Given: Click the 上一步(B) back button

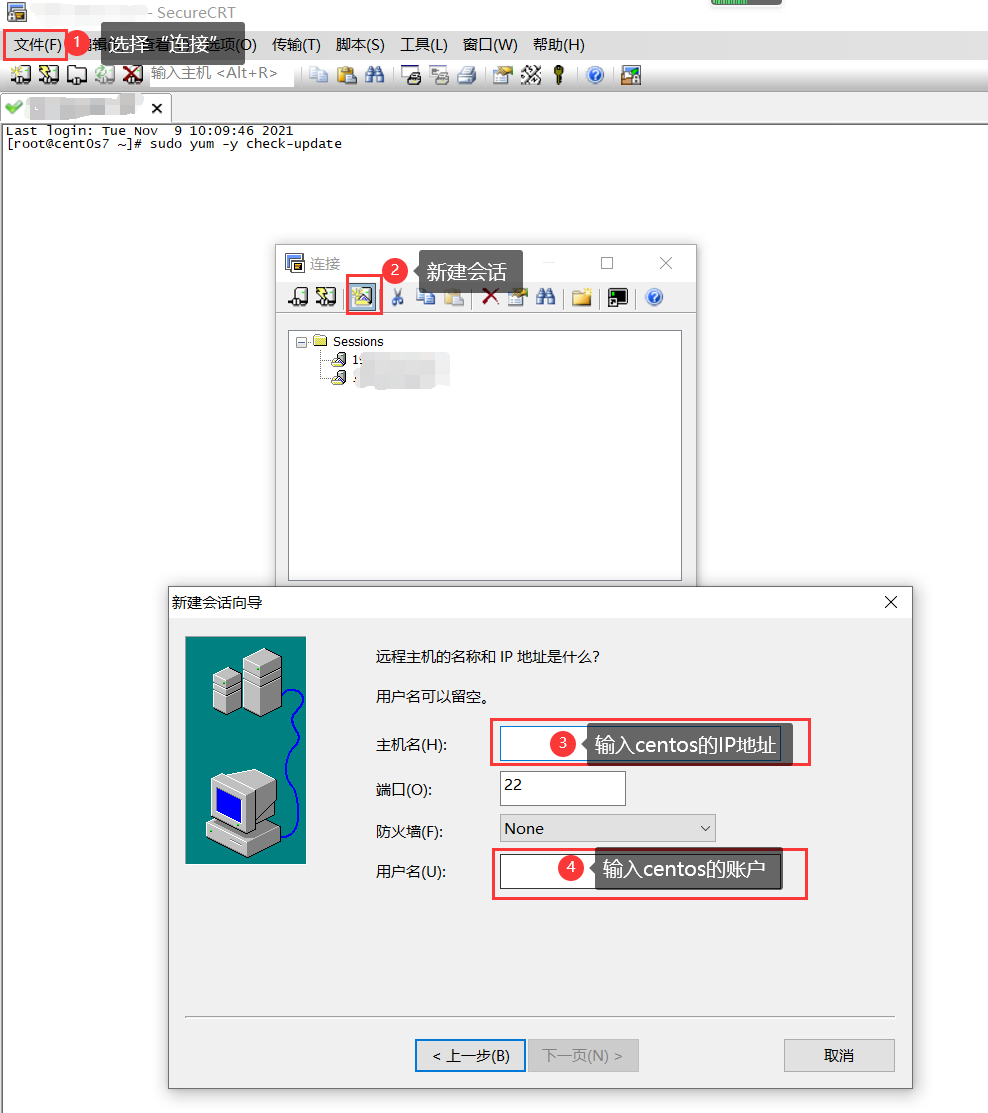Looking at the screenshot, I should tap(471, 1056).
